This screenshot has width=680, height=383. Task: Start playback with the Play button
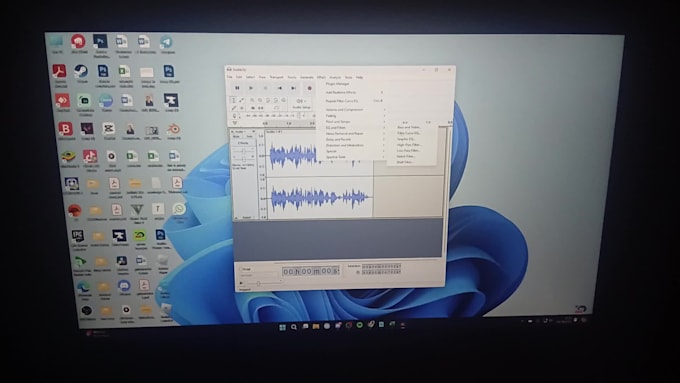point(251,88)
